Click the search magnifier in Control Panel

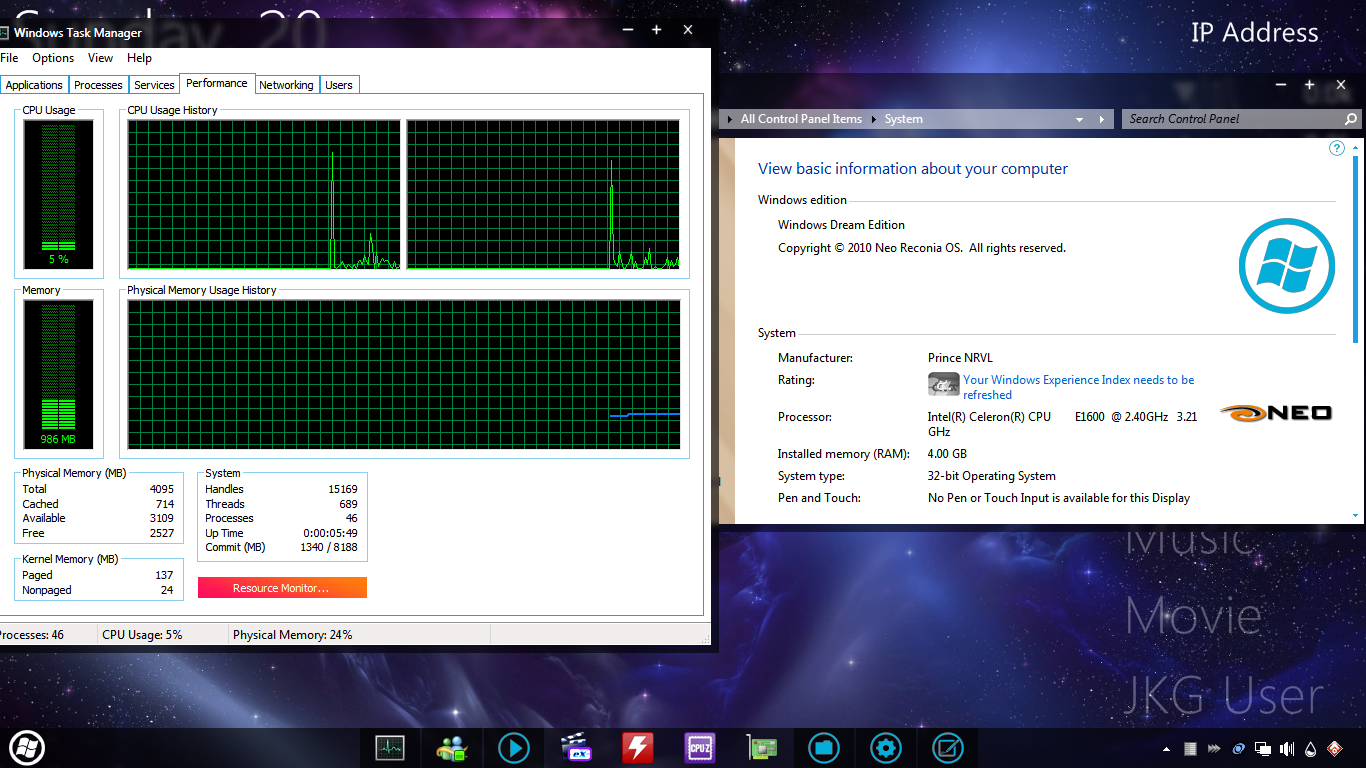[x=1351, y=119]
